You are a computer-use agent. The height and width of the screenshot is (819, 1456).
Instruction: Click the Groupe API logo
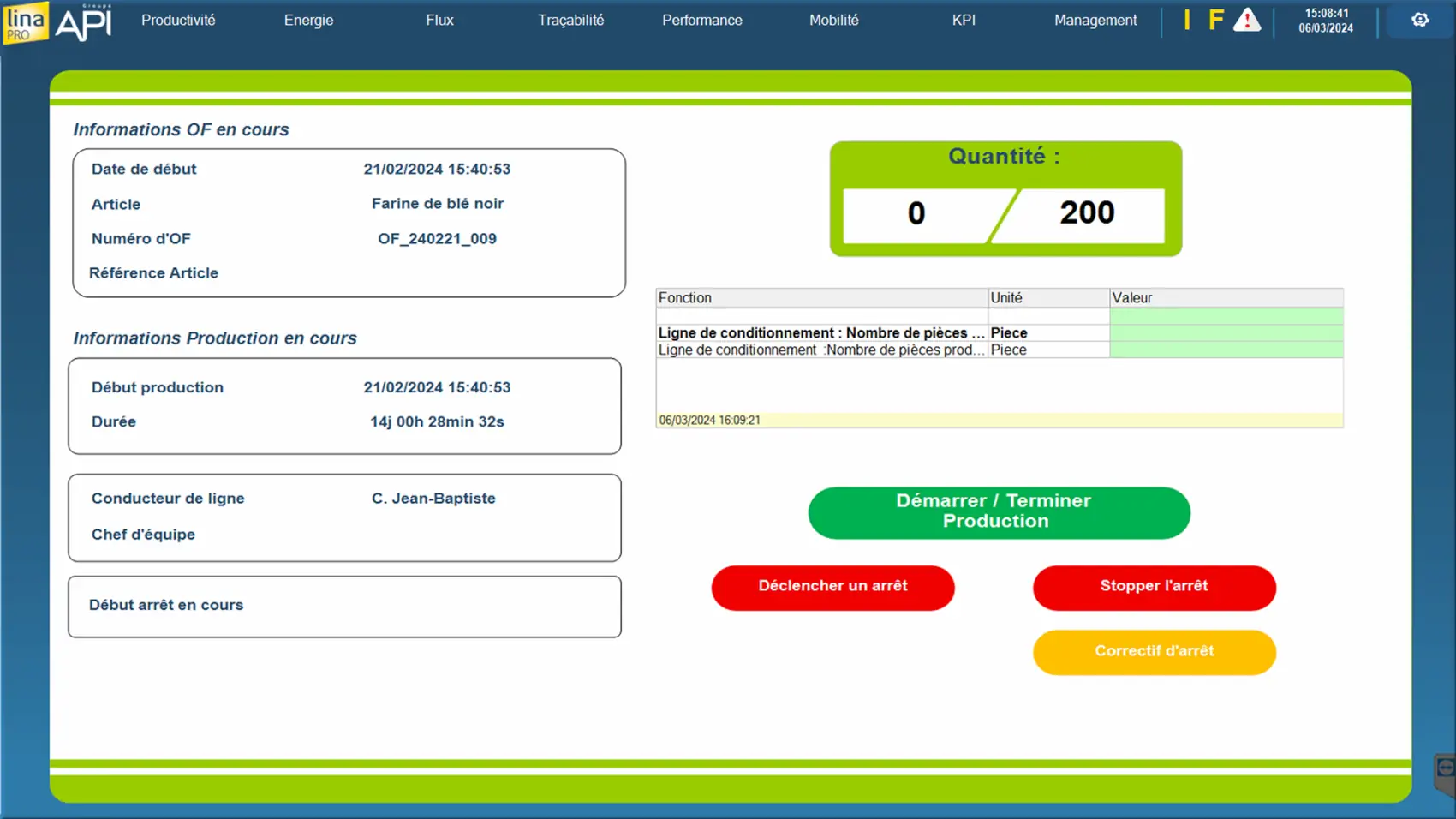[84, 22]
